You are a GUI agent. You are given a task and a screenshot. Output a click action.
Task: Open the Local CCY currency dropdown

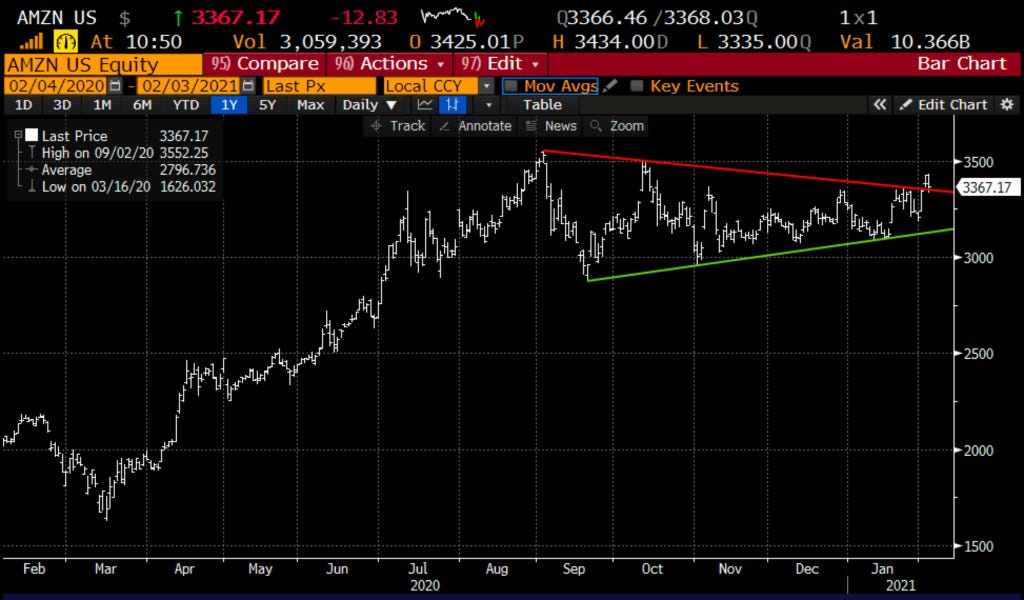click(487, 86)
